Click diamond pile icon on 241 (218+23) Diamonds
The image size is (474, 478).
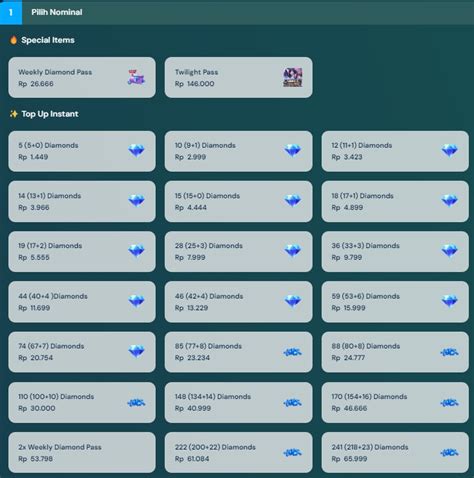(449, 453)
